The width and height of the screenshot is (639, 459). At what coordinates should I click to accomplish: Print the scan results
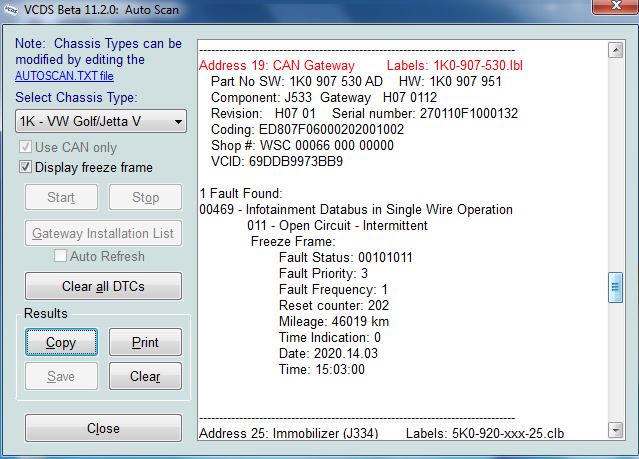[x=145, y=342]
